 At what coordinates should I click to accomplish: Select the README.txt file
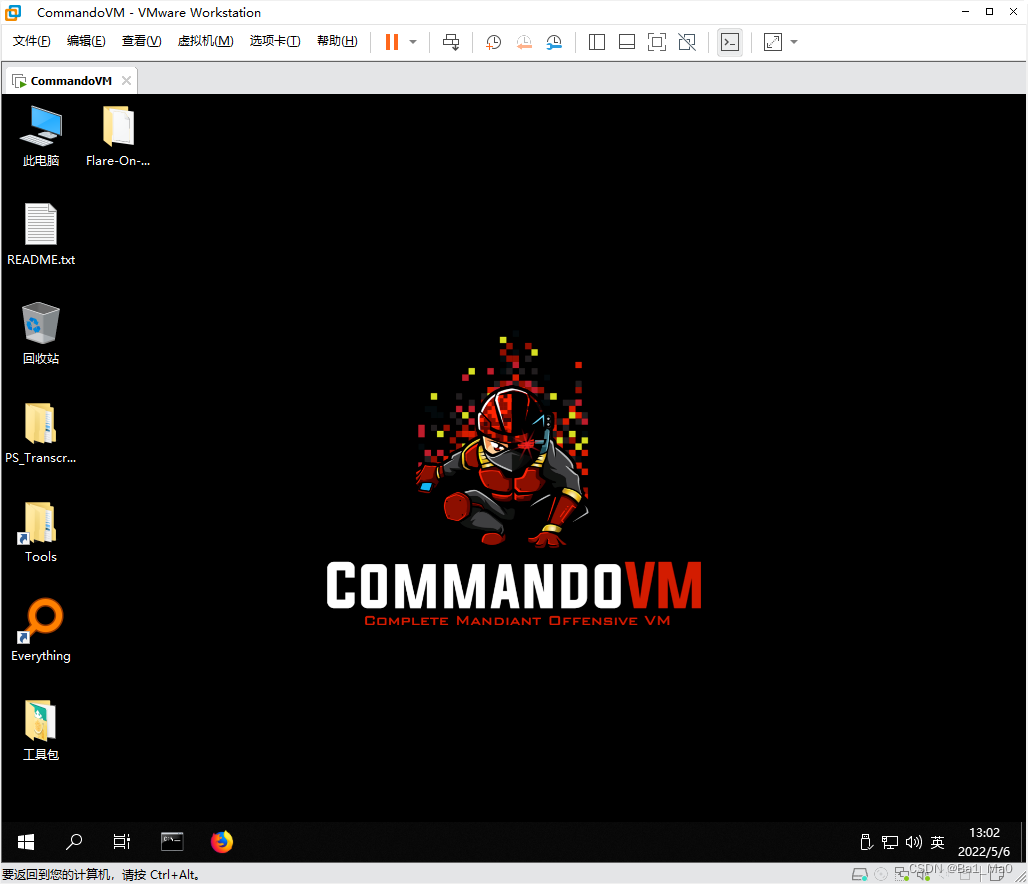click(x=41, y=234)
